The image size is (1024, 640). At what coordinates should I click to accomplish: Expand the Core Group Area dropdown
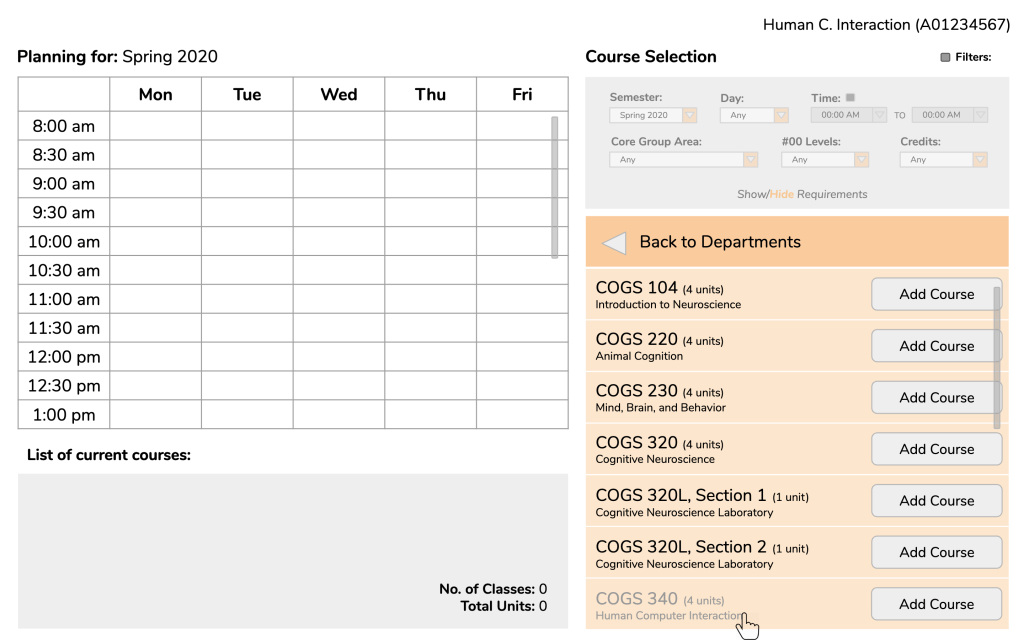(x=684, y=159)
